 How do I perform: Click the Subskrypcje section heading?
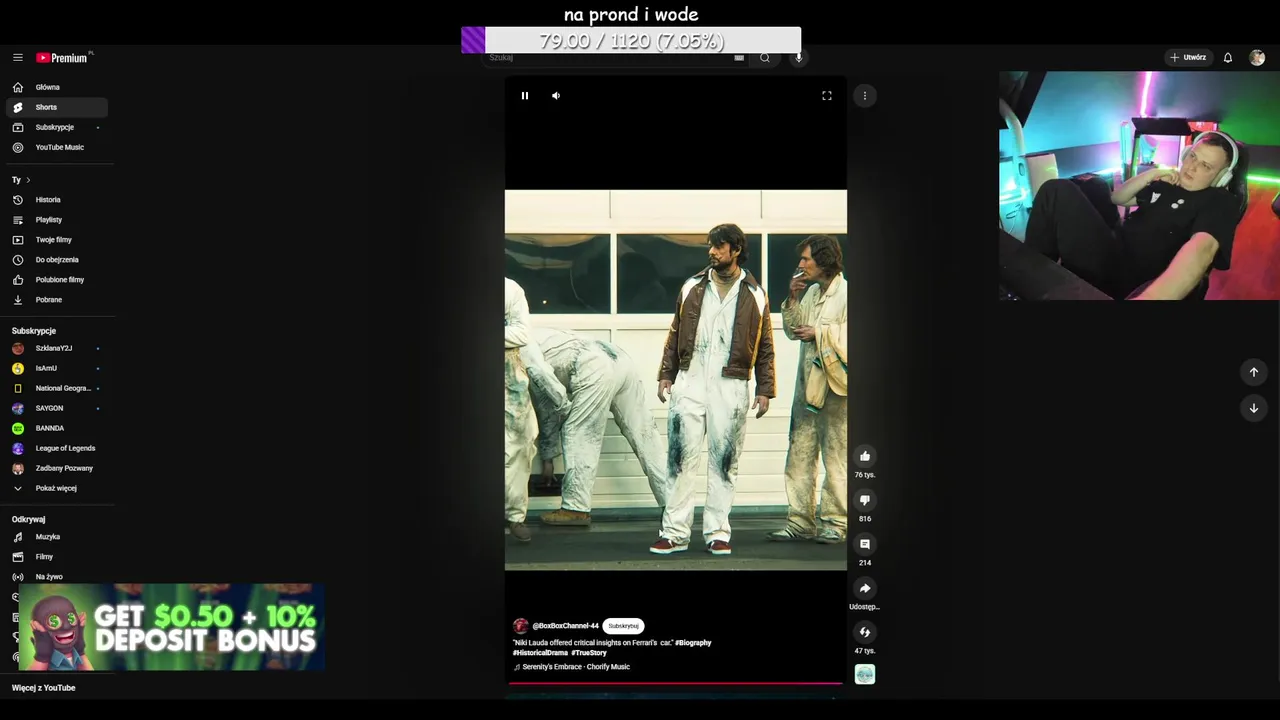(34, 331)
